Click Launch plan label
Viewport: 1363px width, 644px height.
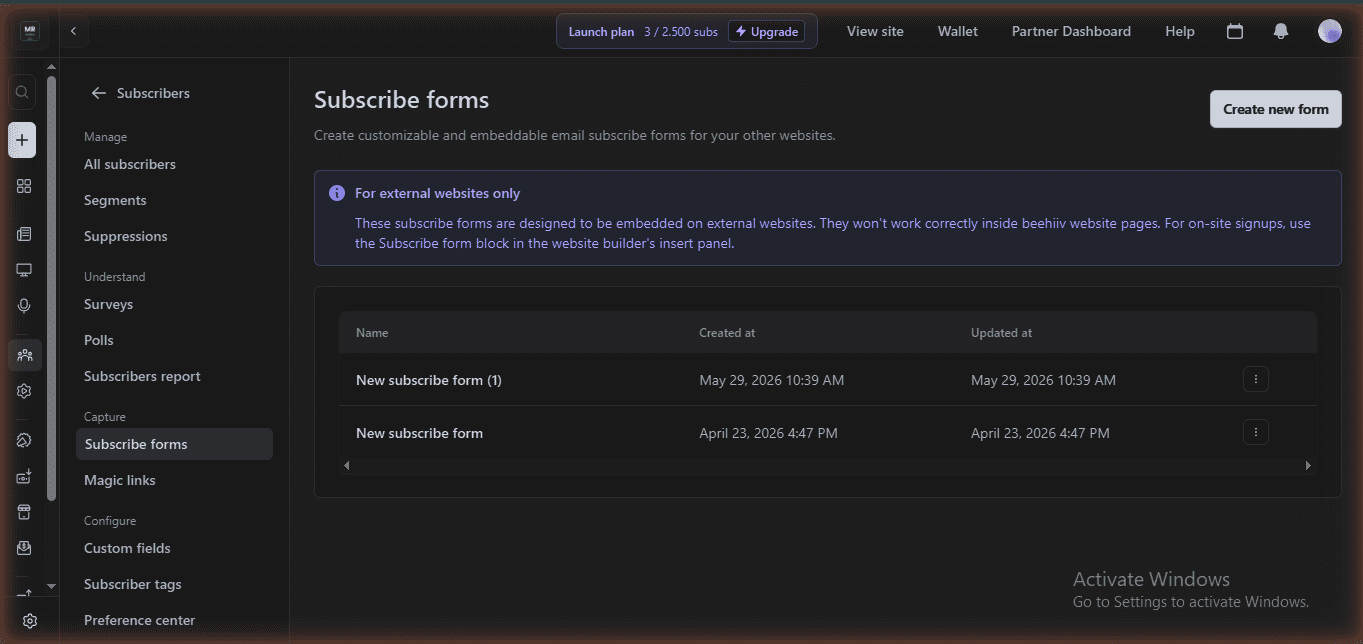[x=601, y=32]
